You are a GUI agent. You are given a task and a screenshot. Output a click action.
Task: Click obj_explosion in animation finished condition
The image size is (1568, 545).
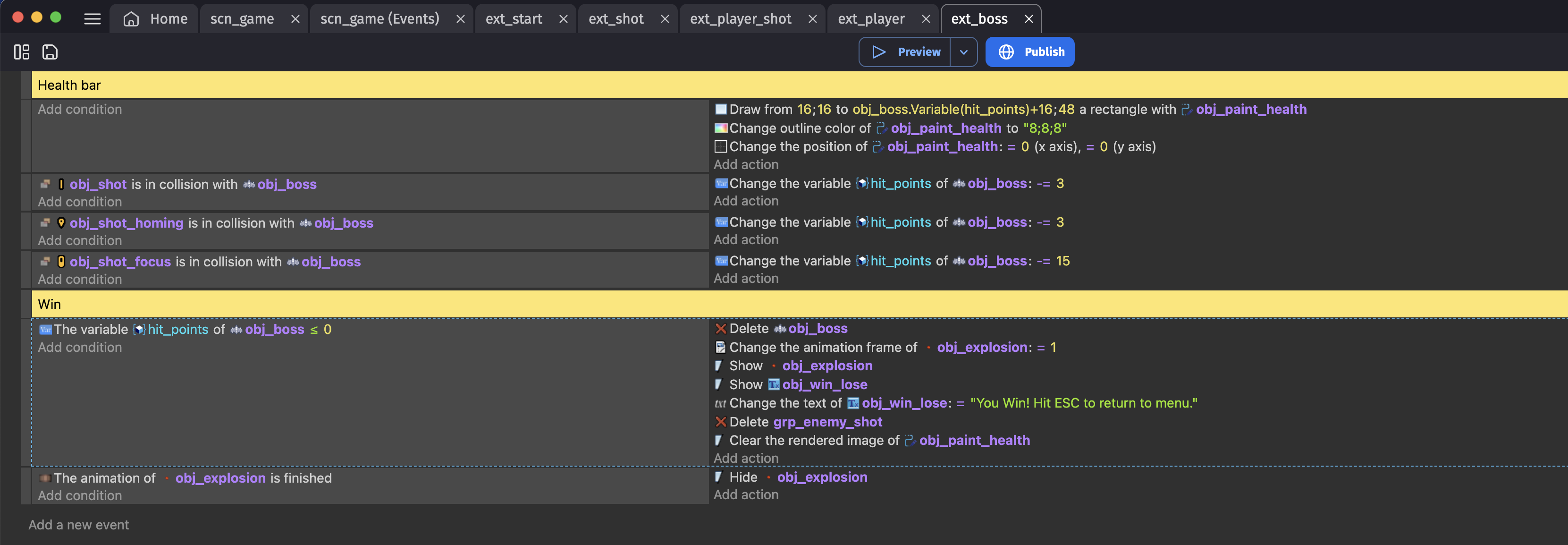click(220, 478)
